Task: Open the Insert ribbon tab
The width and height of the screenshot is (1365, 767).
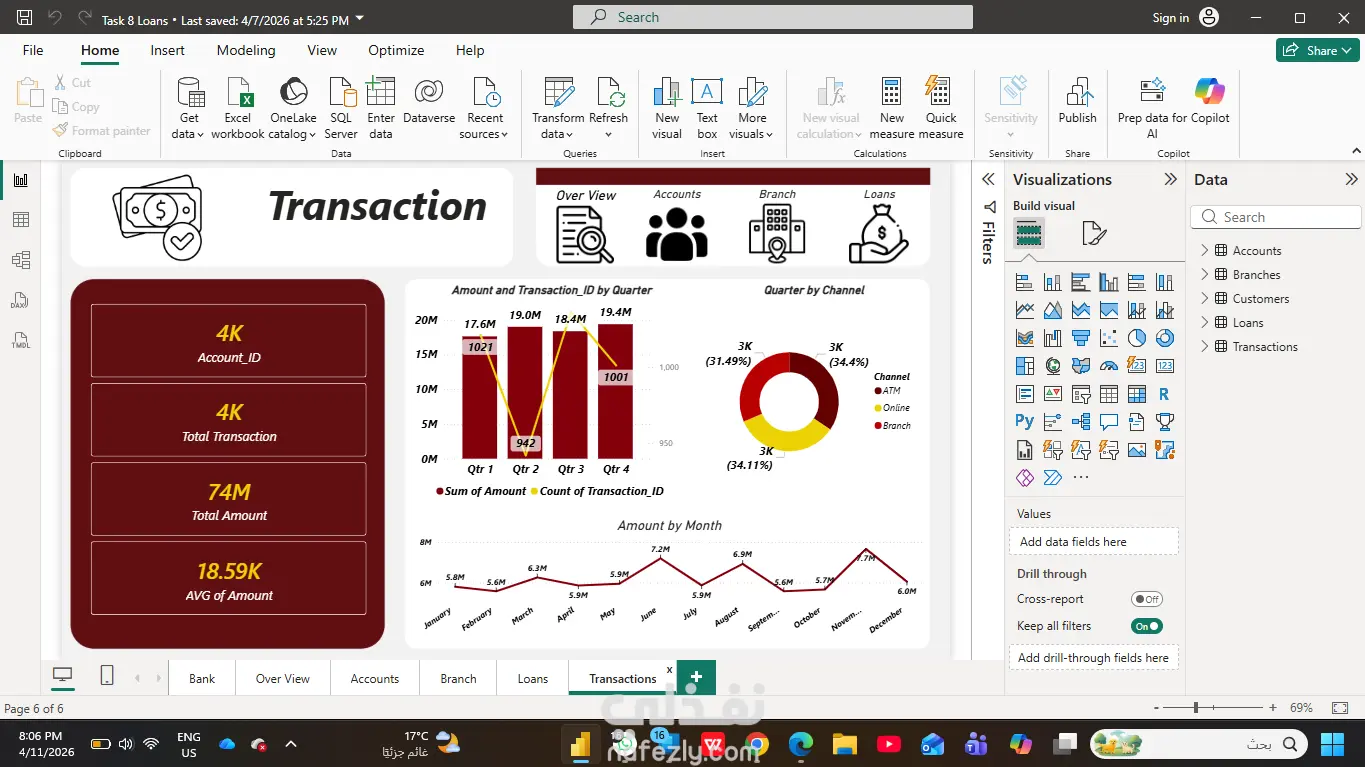Action: coord(167,50)
